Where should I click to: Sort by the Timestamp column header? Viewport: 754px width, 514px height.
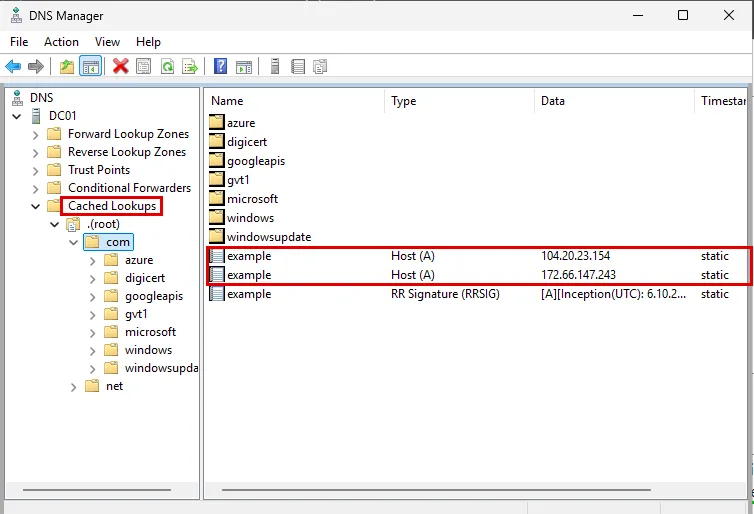click(721, 101)
